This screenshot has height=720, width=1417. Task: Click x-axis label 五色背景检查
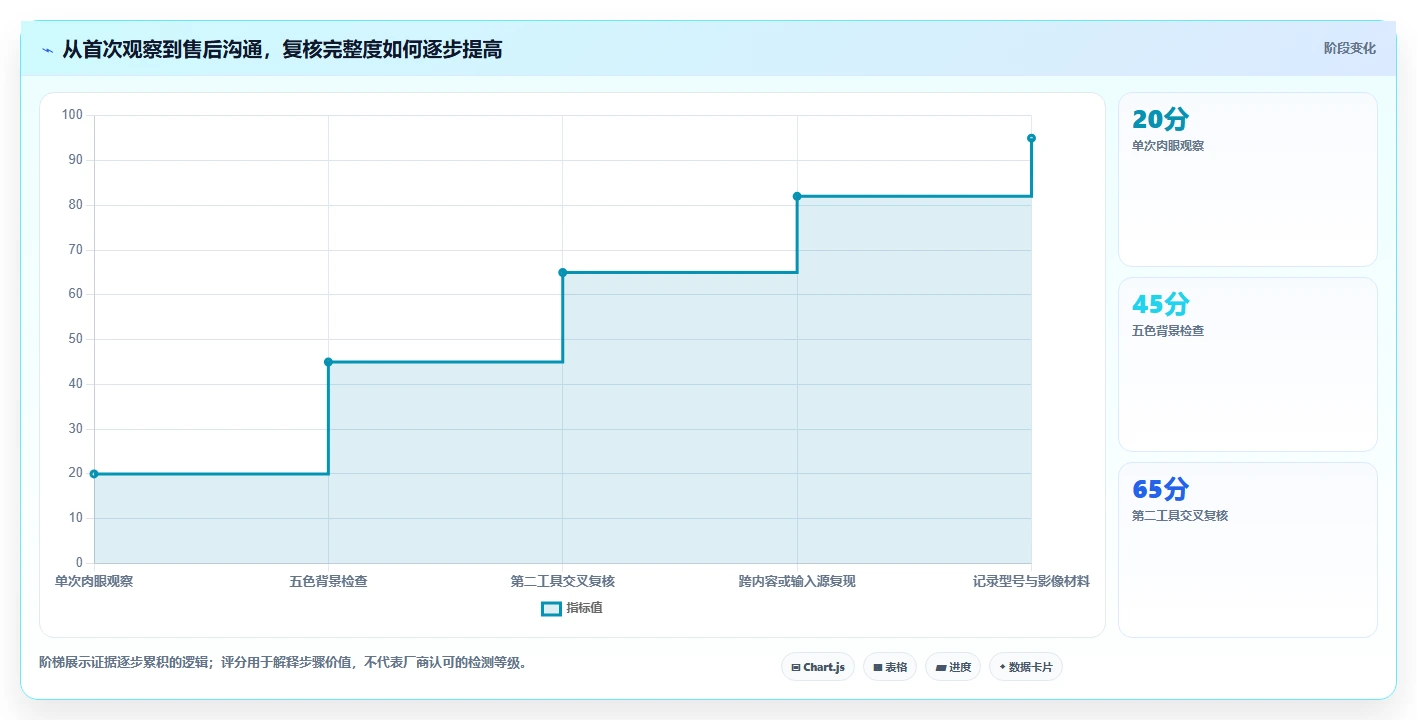coord(328,581)
